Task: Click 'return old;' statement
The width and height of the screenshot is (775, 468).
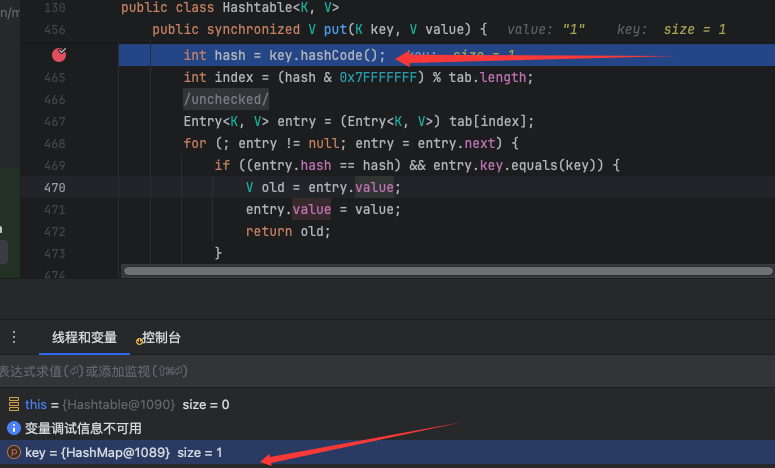Action: click(288, 231)
